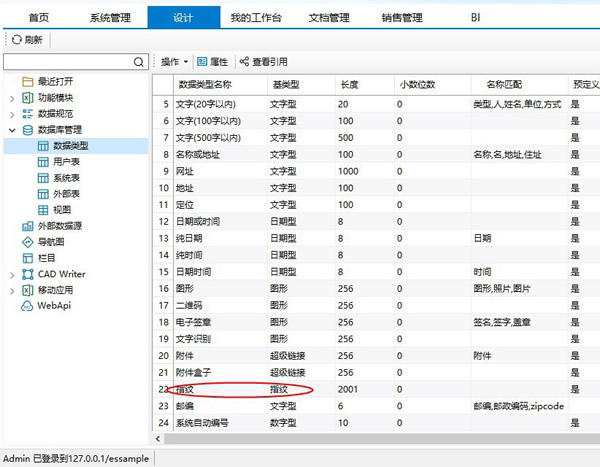
Task: Open 用户表 table node
Action: point(67,161)
